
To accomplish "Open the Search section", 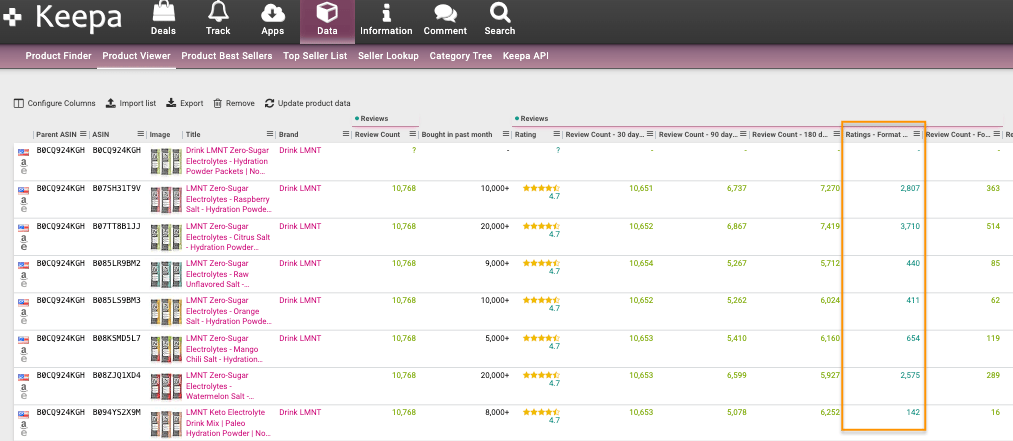I will click(x=499, y=18).
